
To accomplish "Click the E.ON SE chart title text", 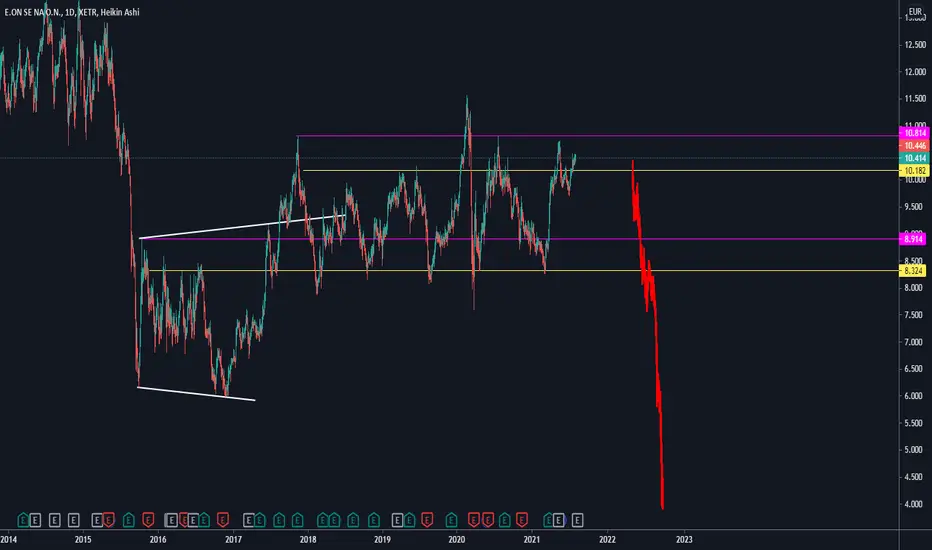I will click(x=71, y=12).
